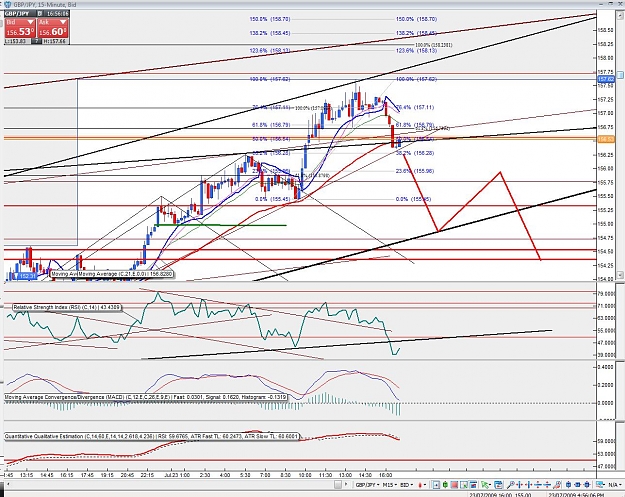
Task: Click the chart-with-pencil edit icon
Action: click(x=464, y=485)
